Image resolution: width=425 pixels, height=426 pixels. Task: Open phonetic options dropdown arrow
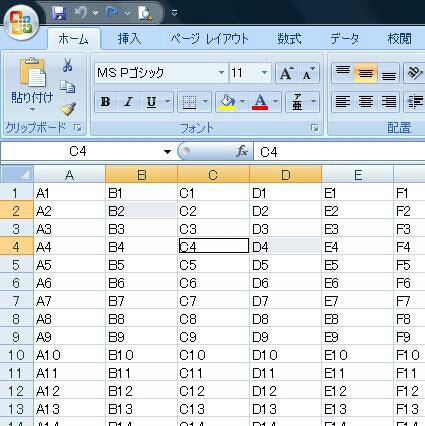[x=313, y=101]
